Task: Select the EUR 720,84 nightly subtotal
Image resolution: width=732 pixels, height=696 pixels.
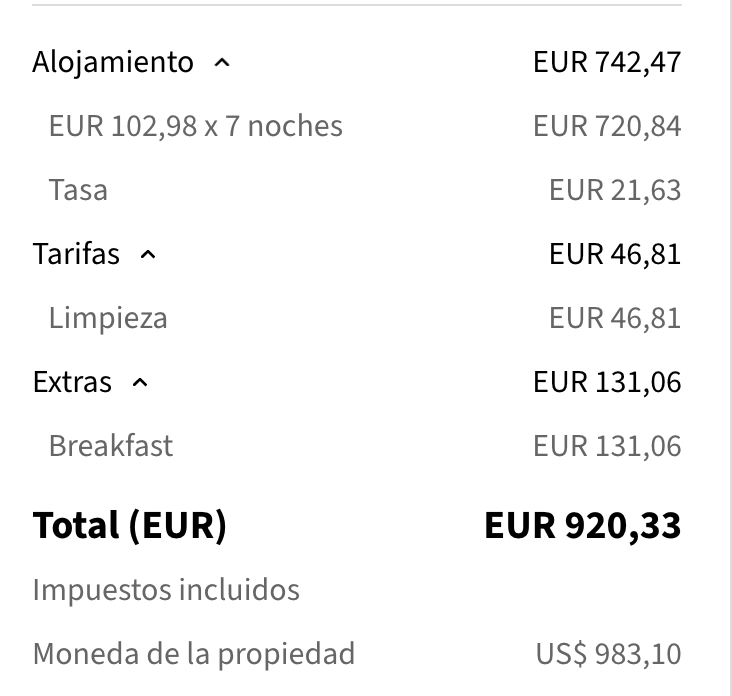Action: click(x=606, y=126)
